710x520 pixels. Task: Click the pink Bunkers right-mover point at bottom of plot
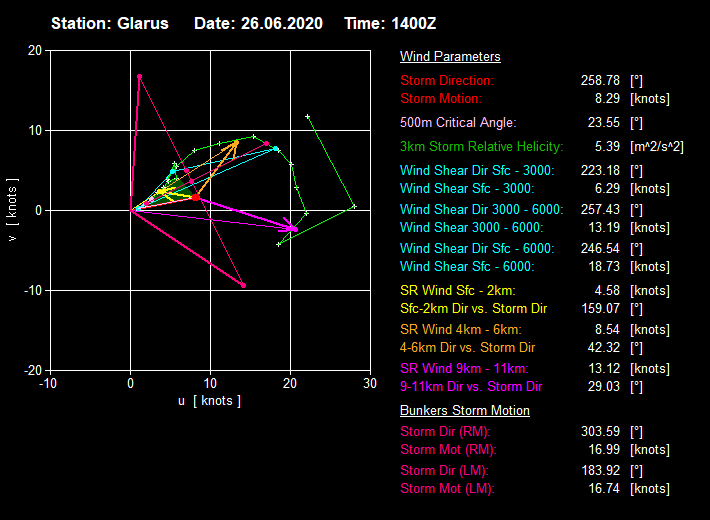pos(243,285)
